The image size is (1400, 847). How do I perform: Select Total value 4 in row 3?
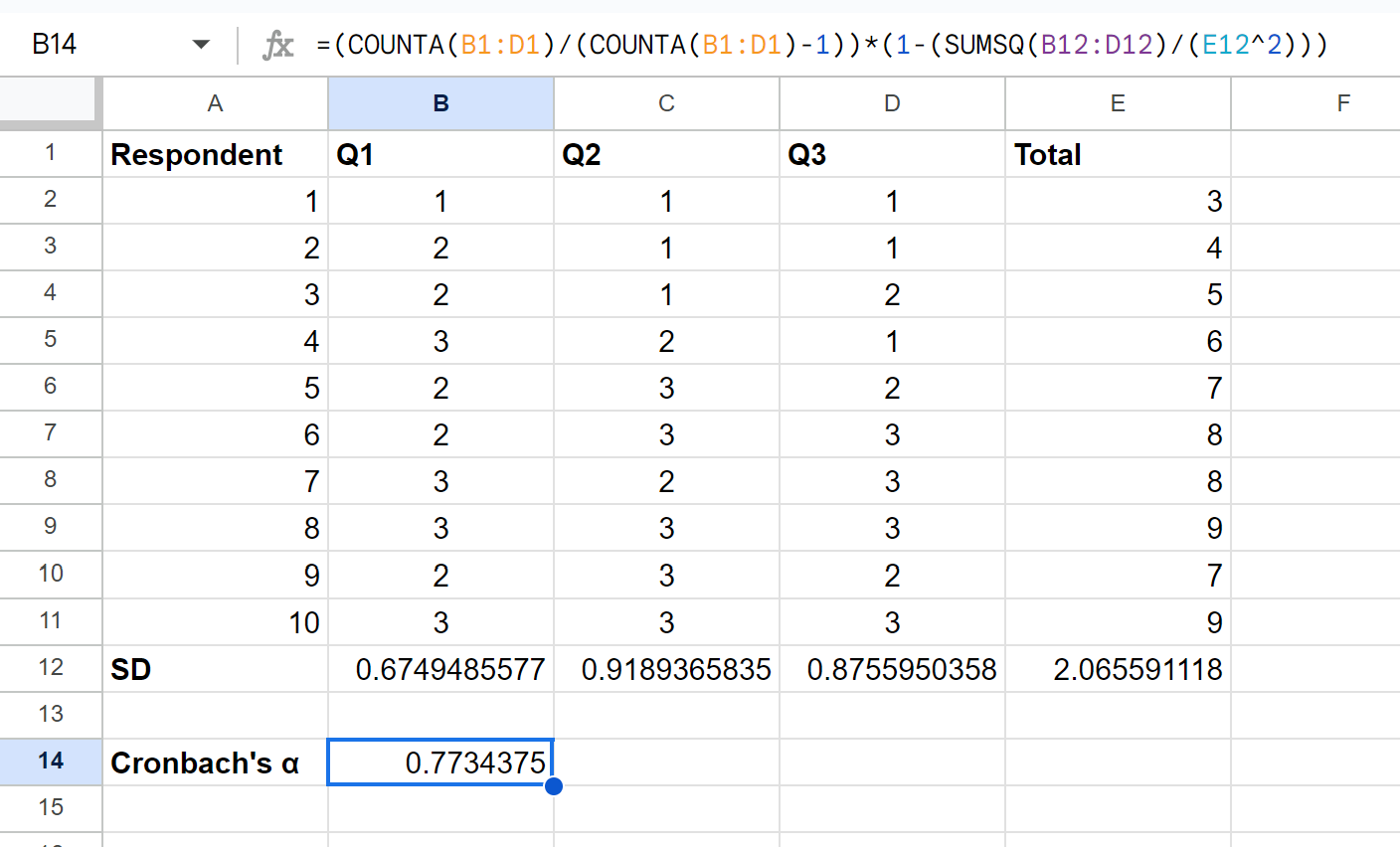pyautogui.click(x=1118, y=248)
